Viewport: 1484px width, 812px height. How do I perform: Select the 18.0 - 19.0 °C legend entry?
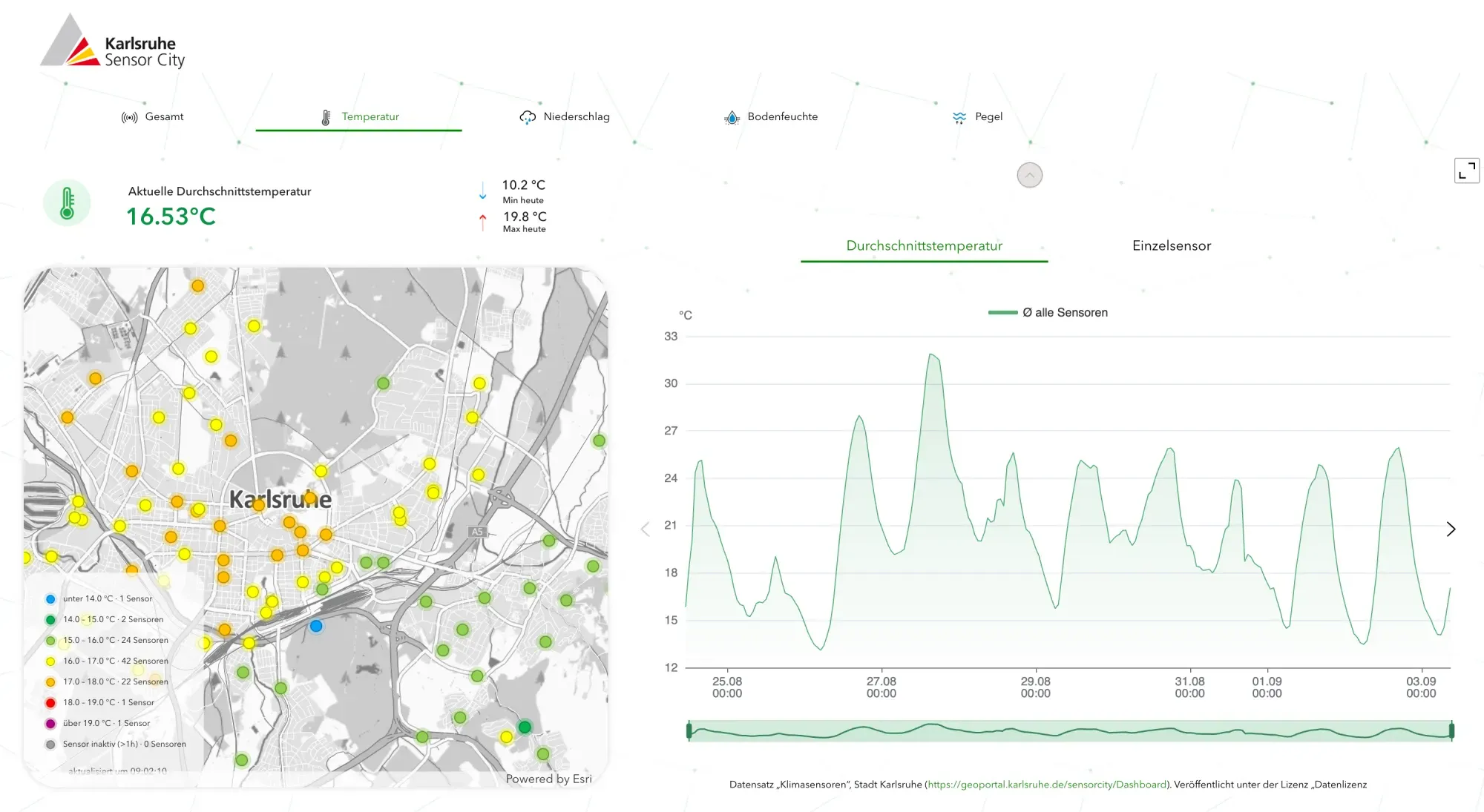99,702
